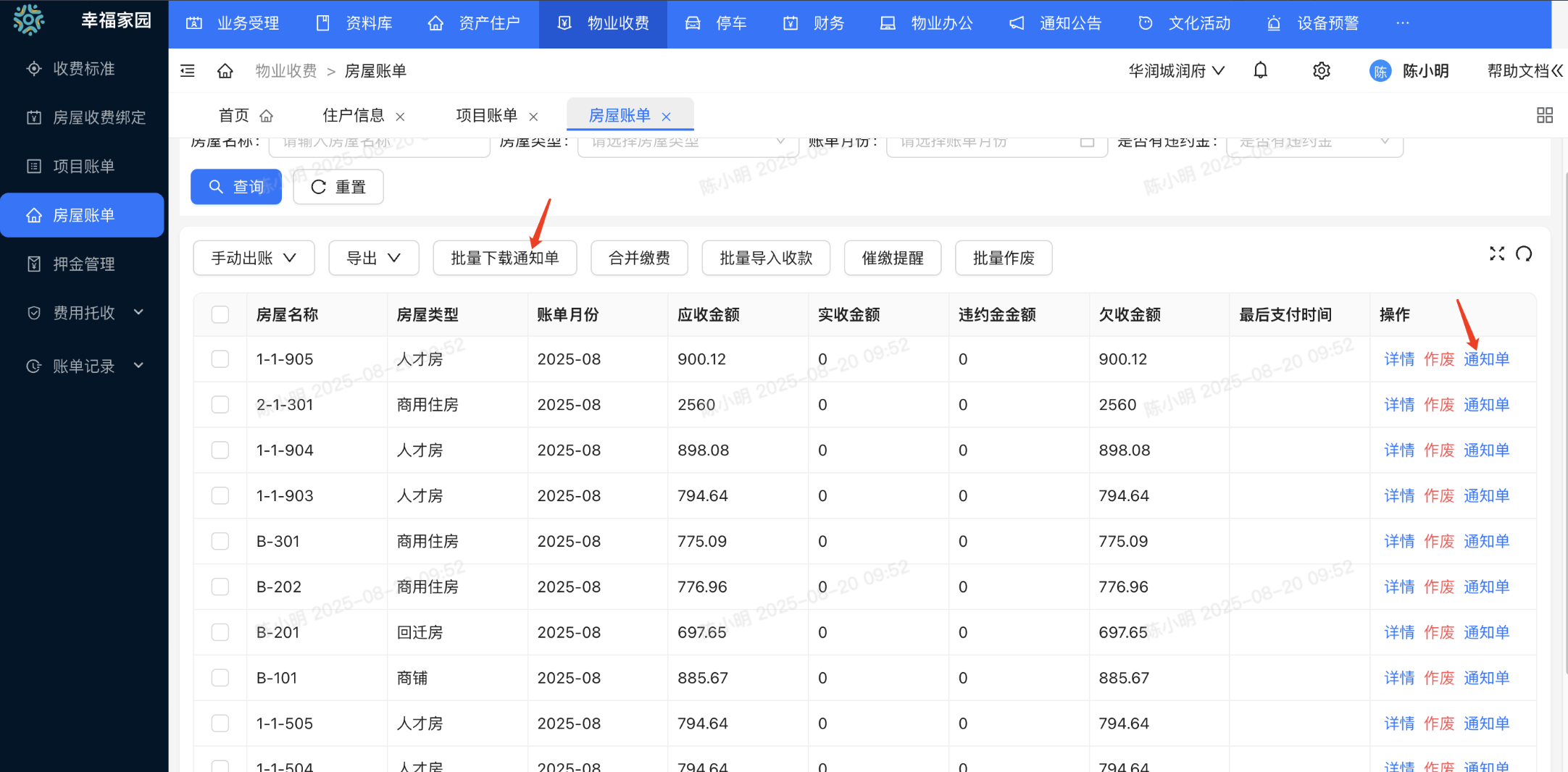Open the 华润城润府 community selector

coord(1176,71)
